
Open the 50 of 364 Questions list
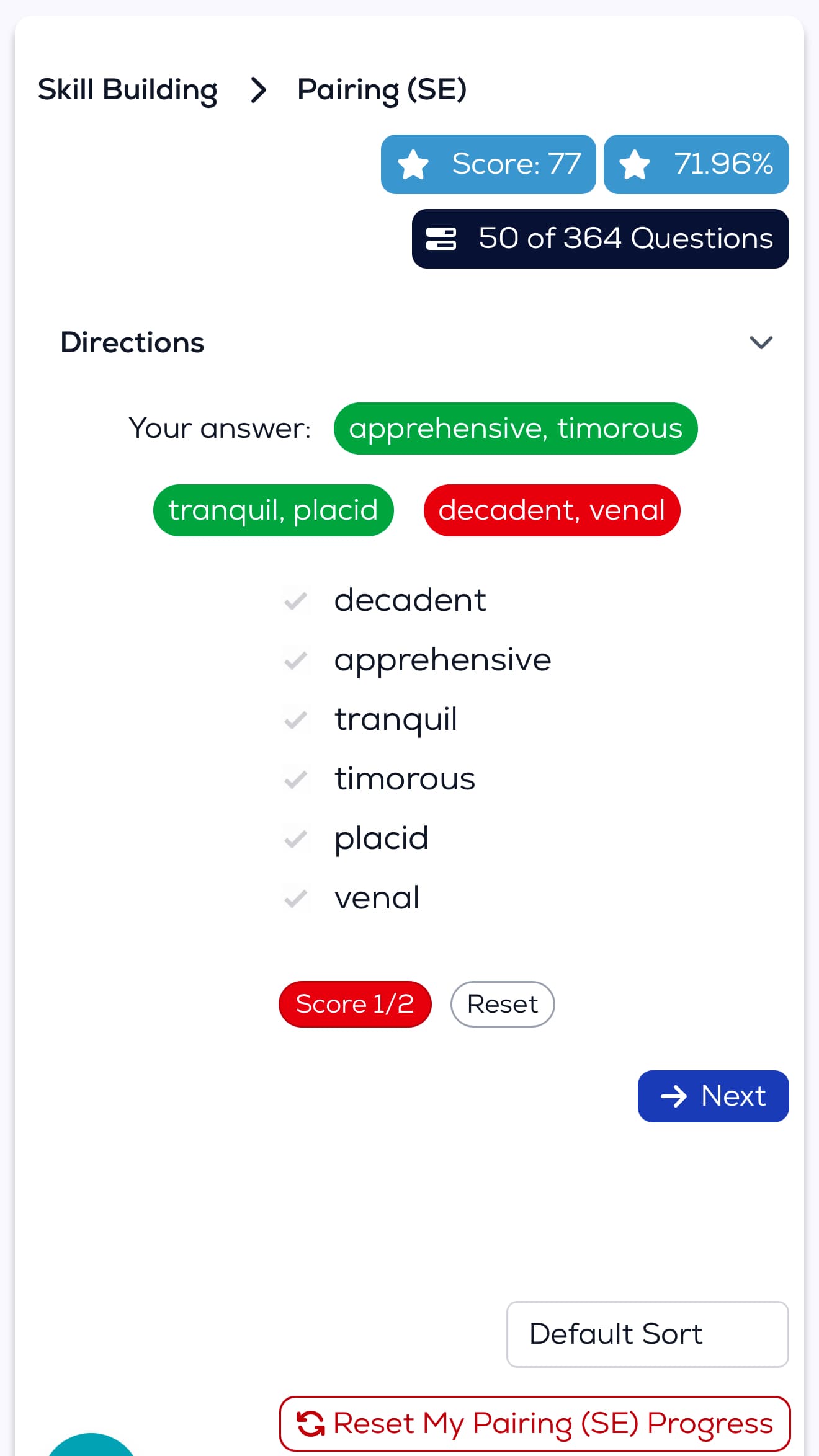[600, 239]
